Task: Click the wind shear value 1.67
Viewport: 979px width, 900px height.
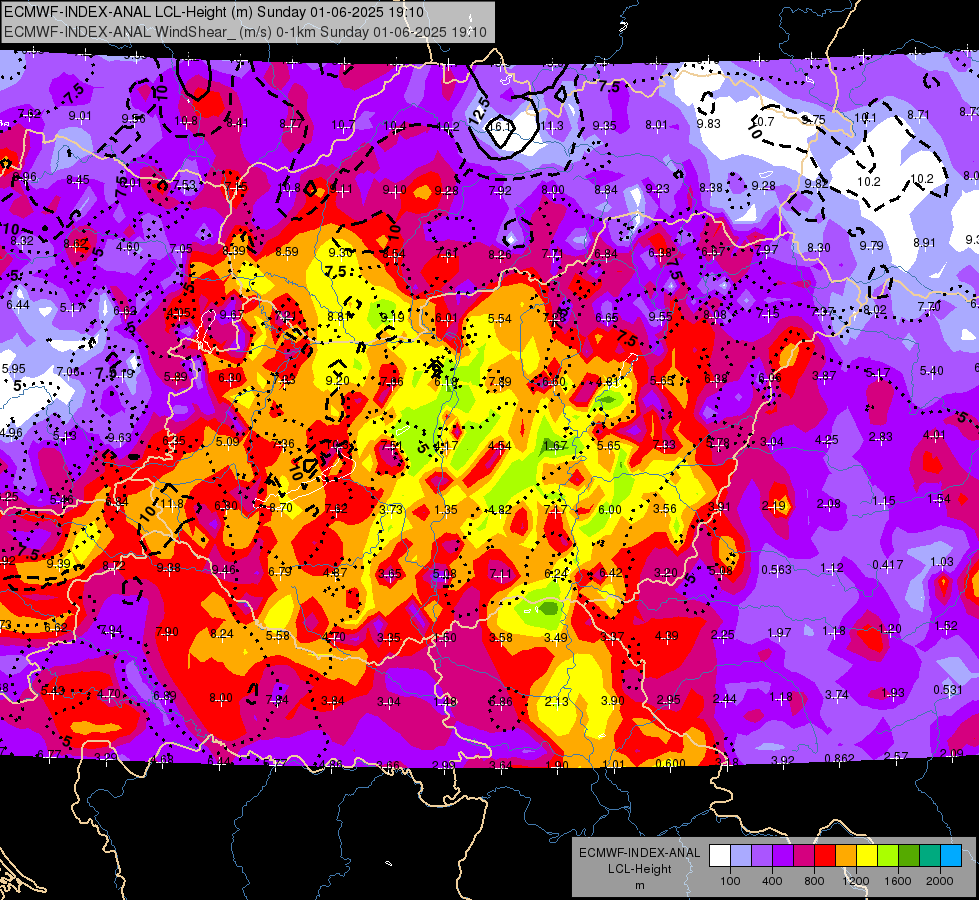Action: (x=555, y=446)
